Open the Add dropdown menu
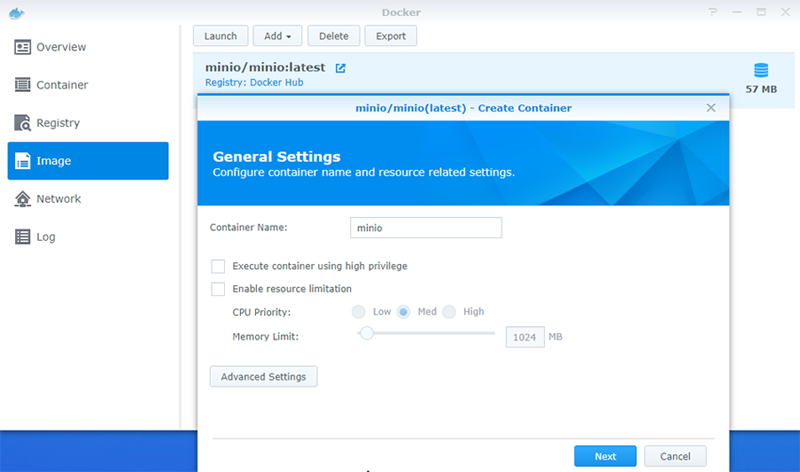The image size is (800, 472). click(278, 36)
